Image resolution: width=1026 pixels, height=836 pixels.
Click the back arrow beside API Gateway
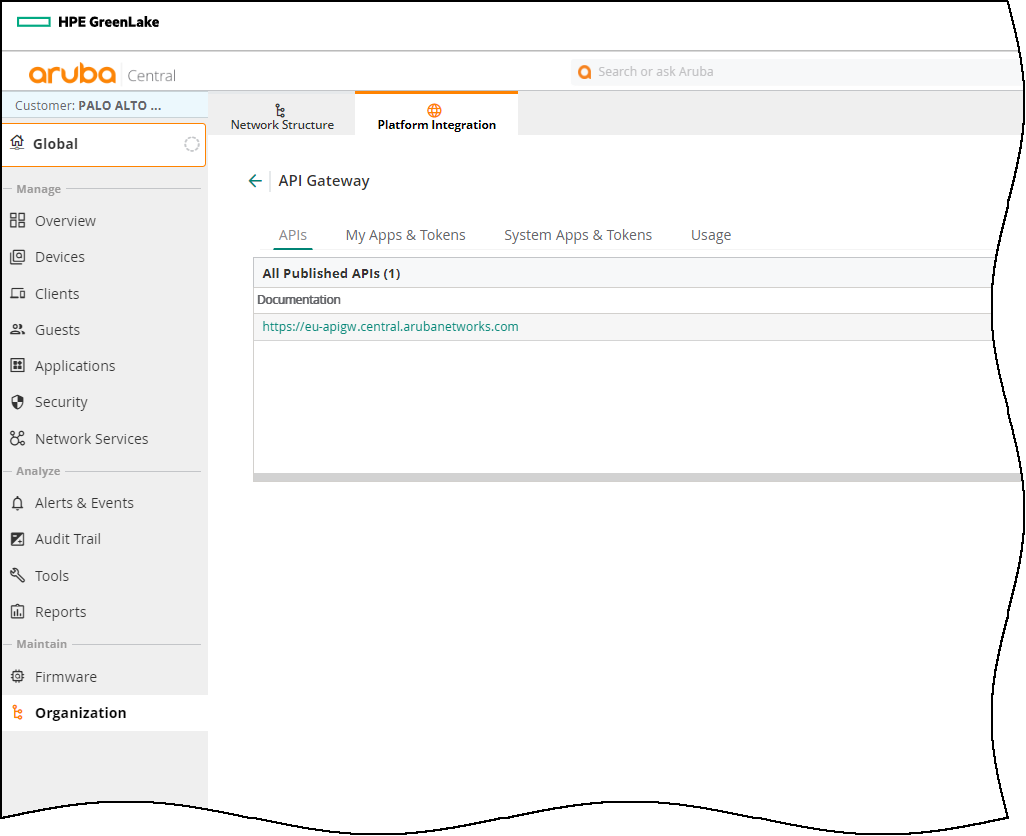pos(255,181)
